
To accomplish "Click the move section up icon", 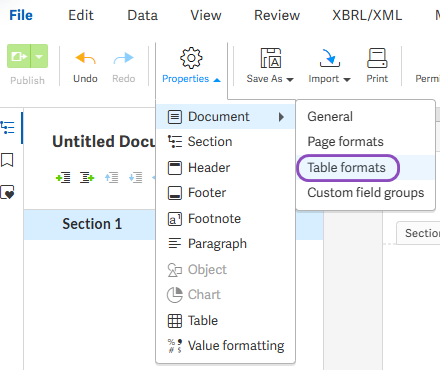I will [x=111, y=178].
